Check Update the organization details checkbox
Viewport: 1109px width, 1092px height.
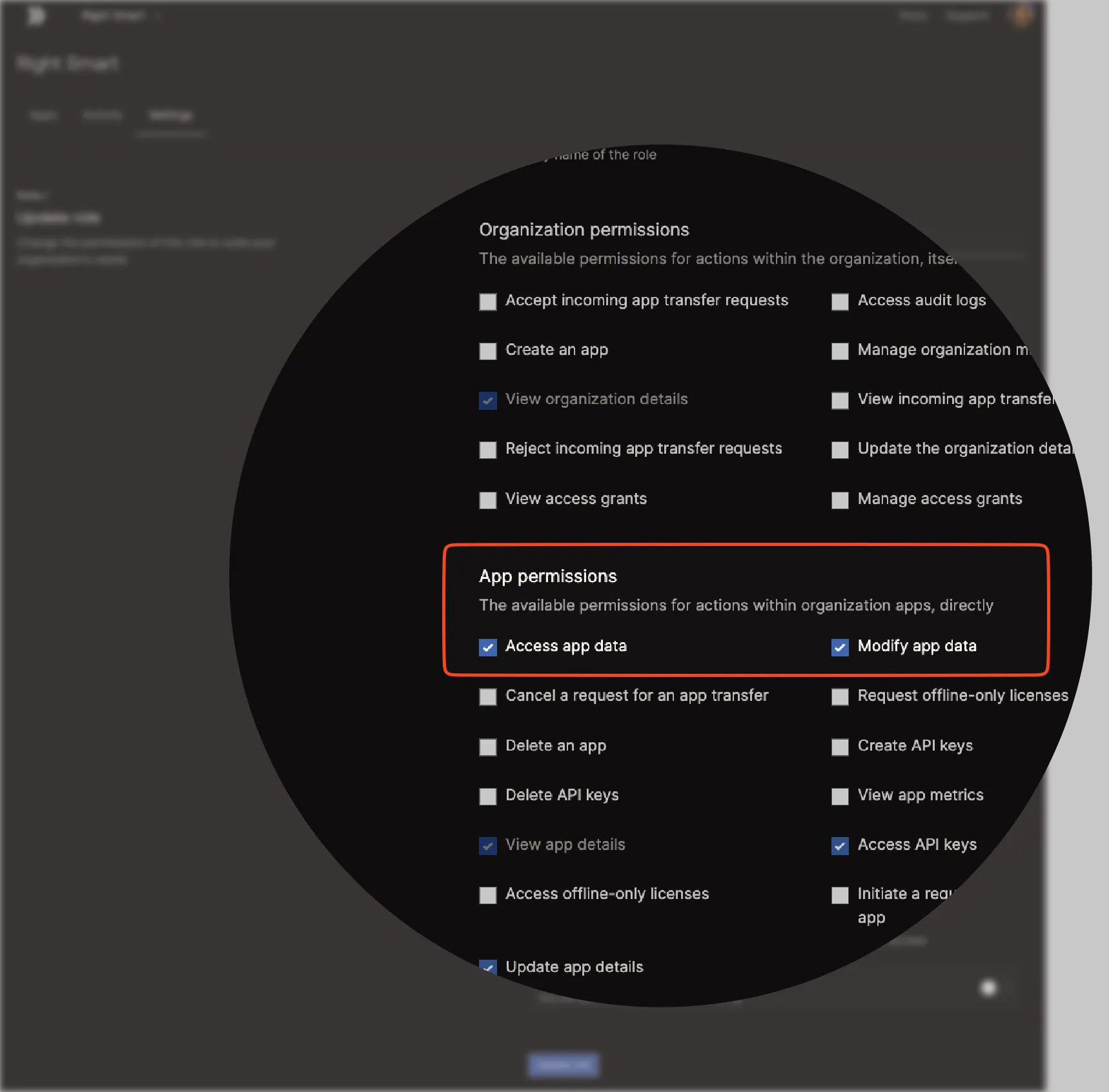click(840, 449)
